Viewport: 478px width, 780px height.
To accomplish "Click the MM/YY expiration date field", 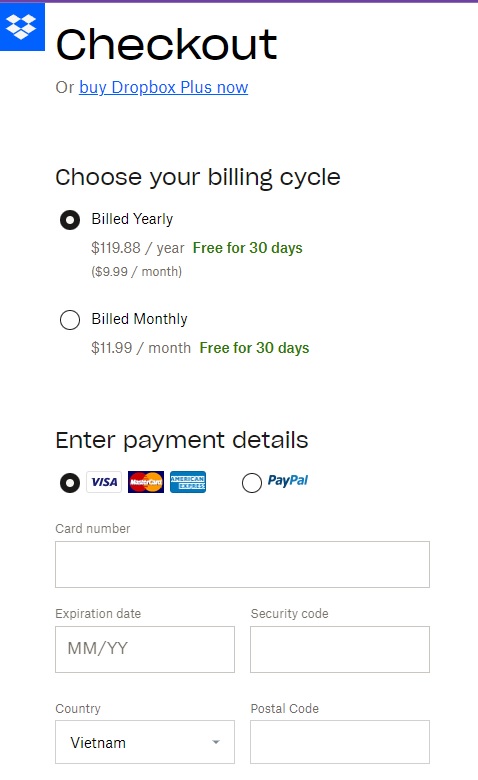I will pyautogui.click(x=145, y=649).
